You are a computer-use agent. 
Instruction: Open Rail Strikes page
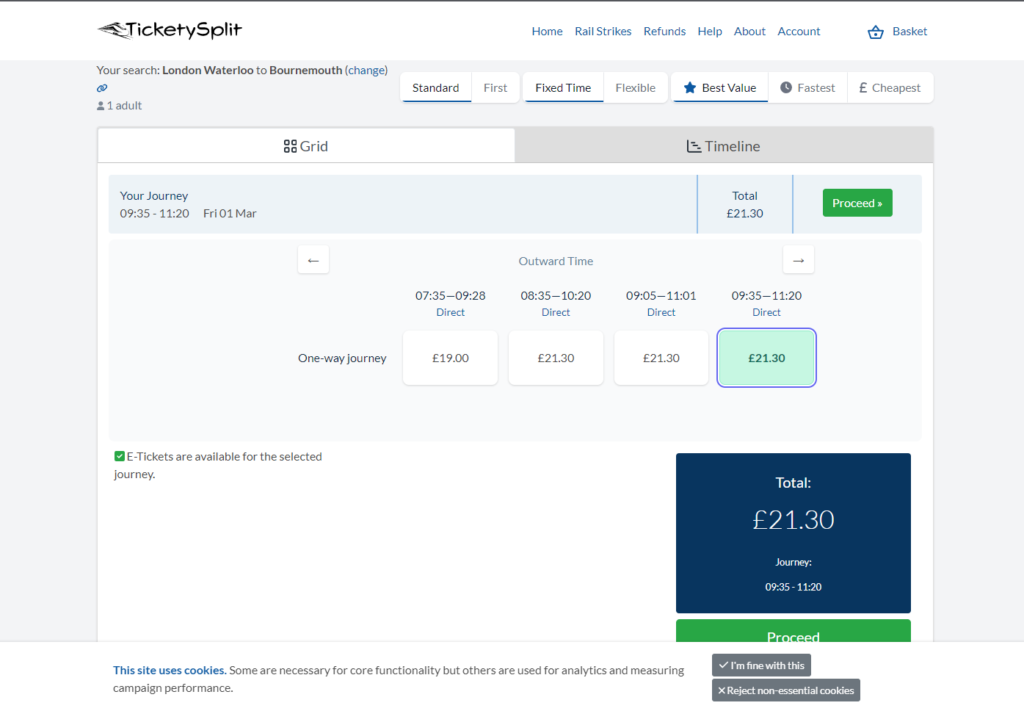[x=603, y=31]
